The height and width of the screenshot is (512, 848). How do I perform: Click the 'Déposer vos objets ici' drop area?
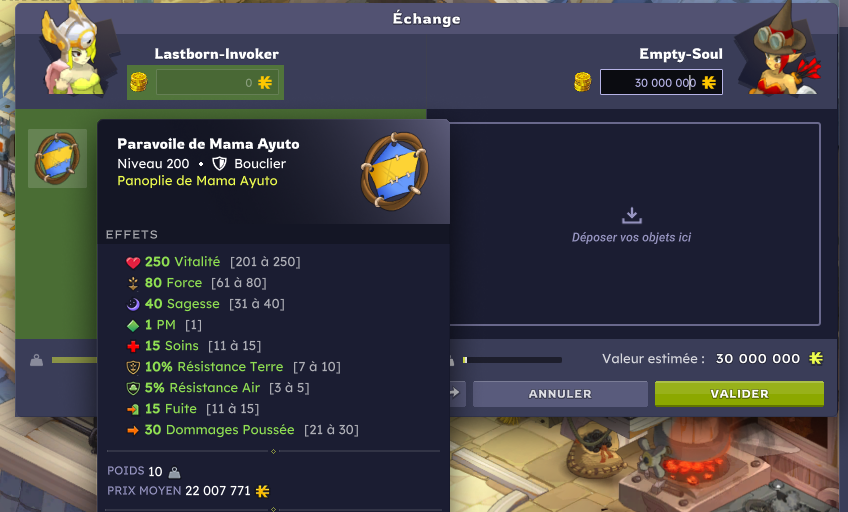click(x=634, y=224)
